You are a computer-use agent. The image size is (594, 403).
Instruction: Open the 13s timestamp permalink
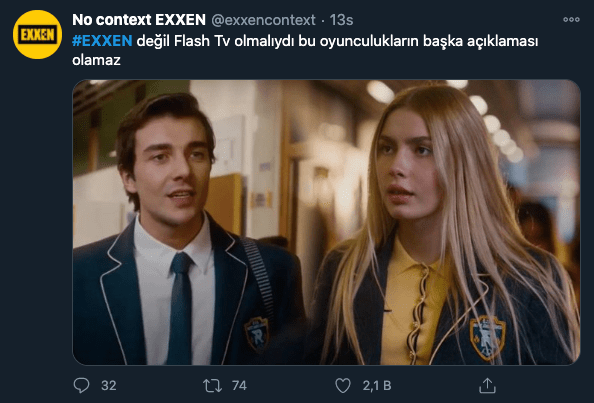pos(341,20)
